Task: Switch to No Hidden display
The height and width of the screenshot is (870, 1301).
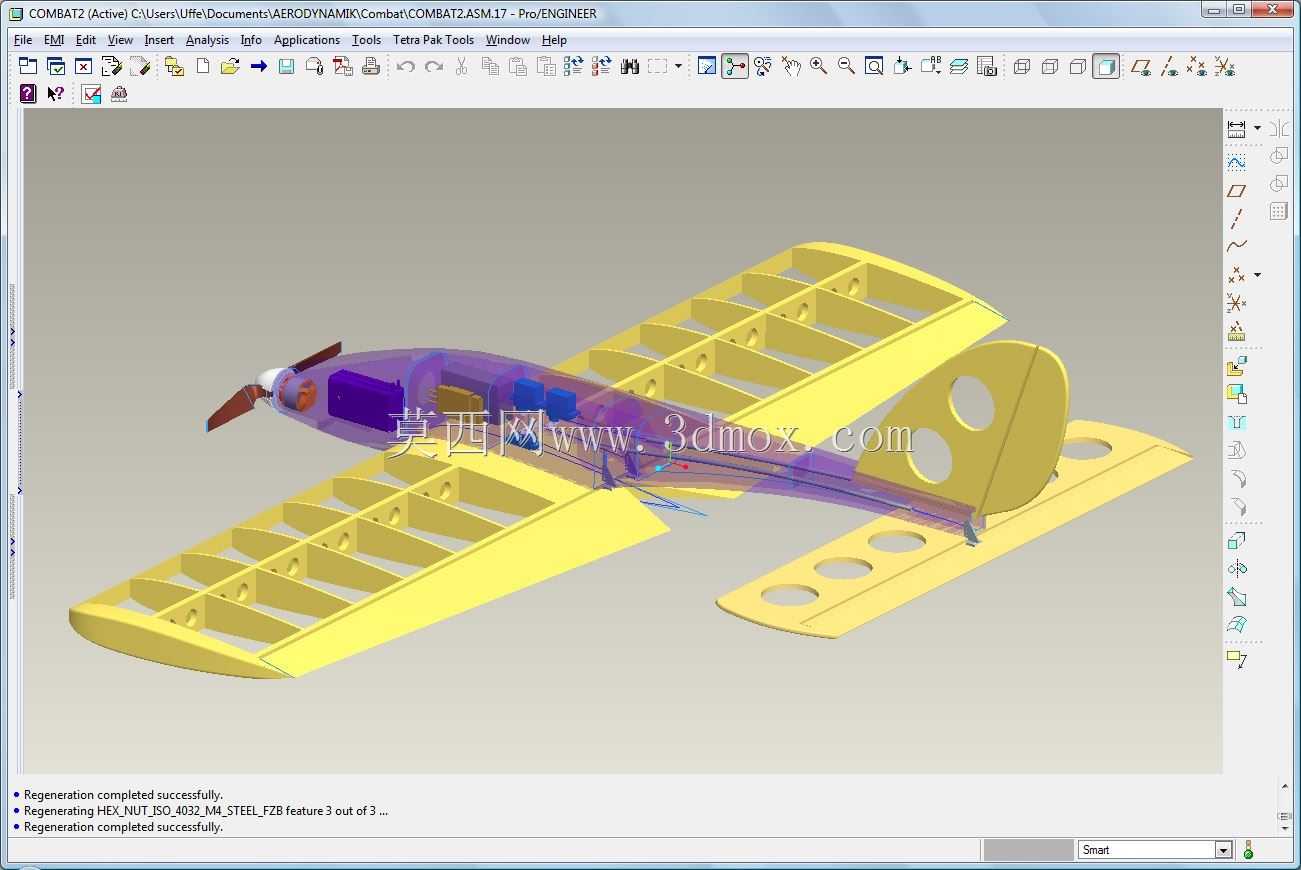Action: tap(1078, 66)
